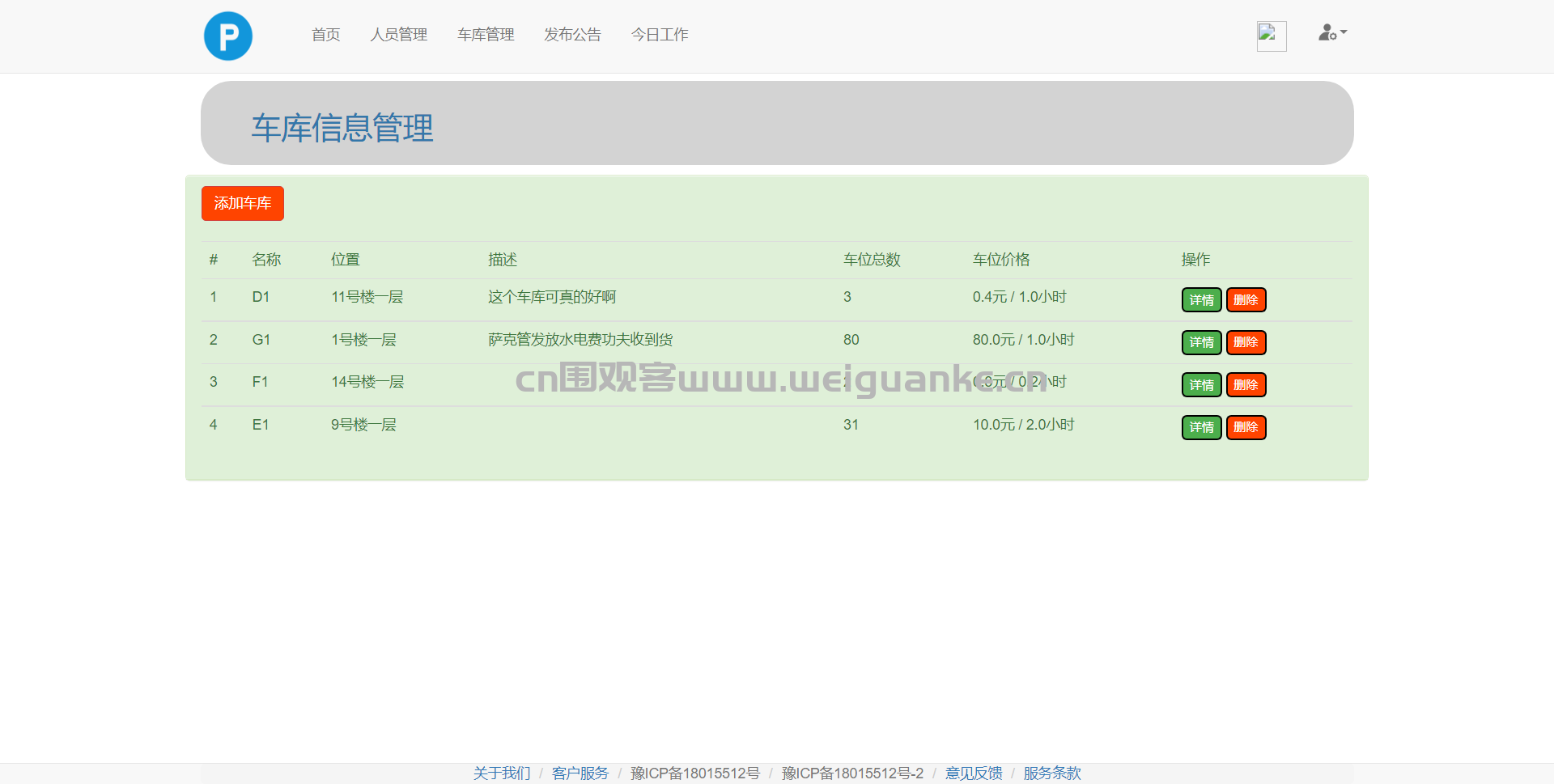The height and width of the screenshot is (784, 1554).
Task: Open 意见反馈 link in footer
Action: [974, 773]
